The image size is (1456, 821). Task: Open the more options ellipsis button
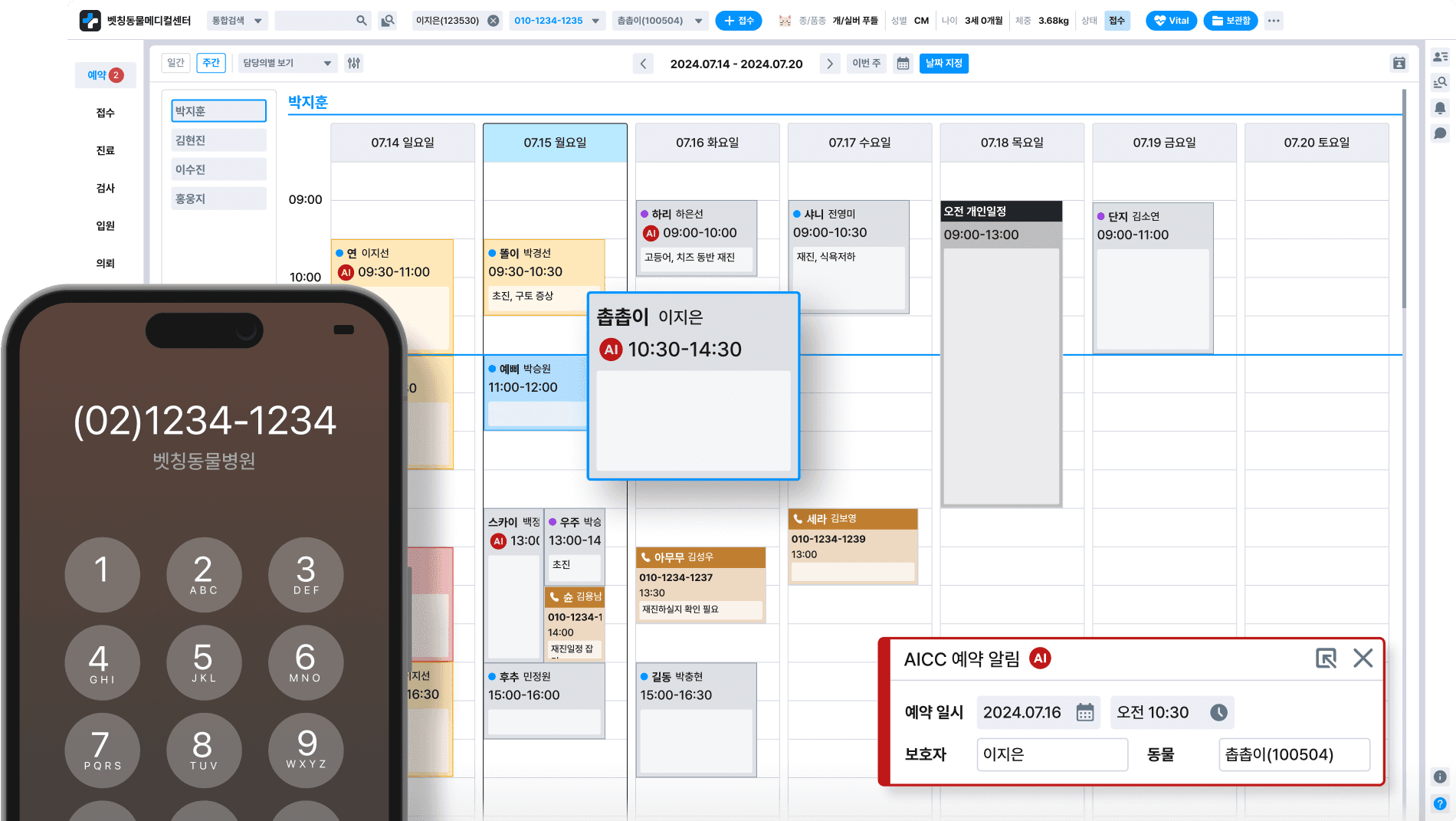click(1274, 21)
